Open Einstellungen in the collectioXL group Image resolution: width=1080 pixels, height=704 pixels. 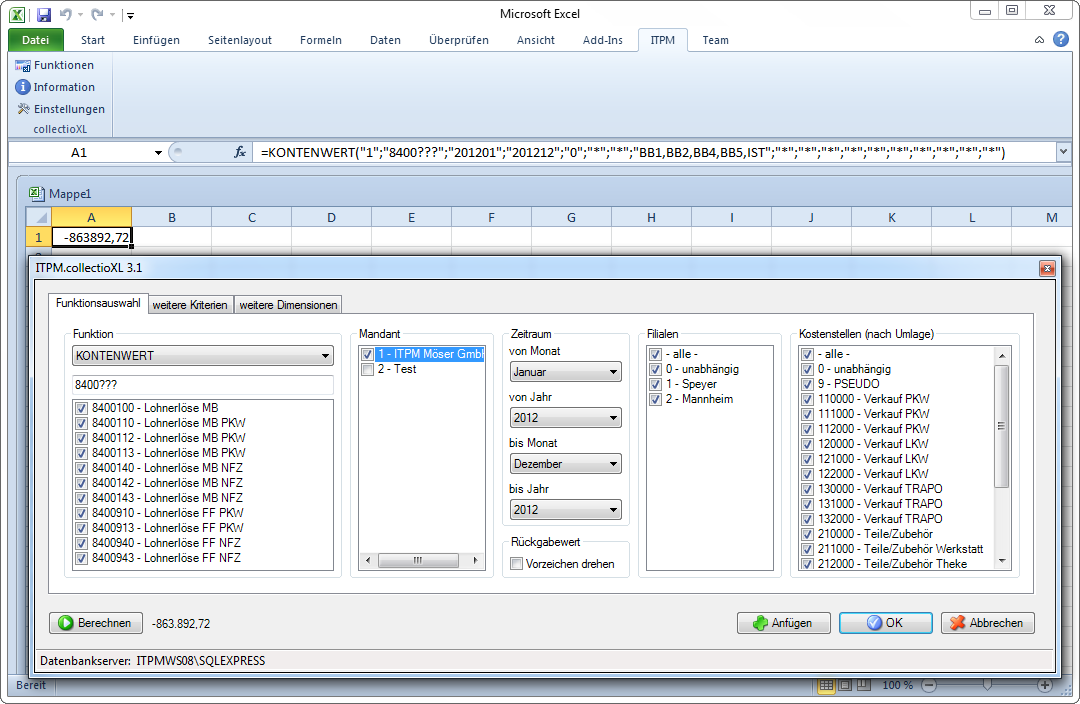(61, 109)
